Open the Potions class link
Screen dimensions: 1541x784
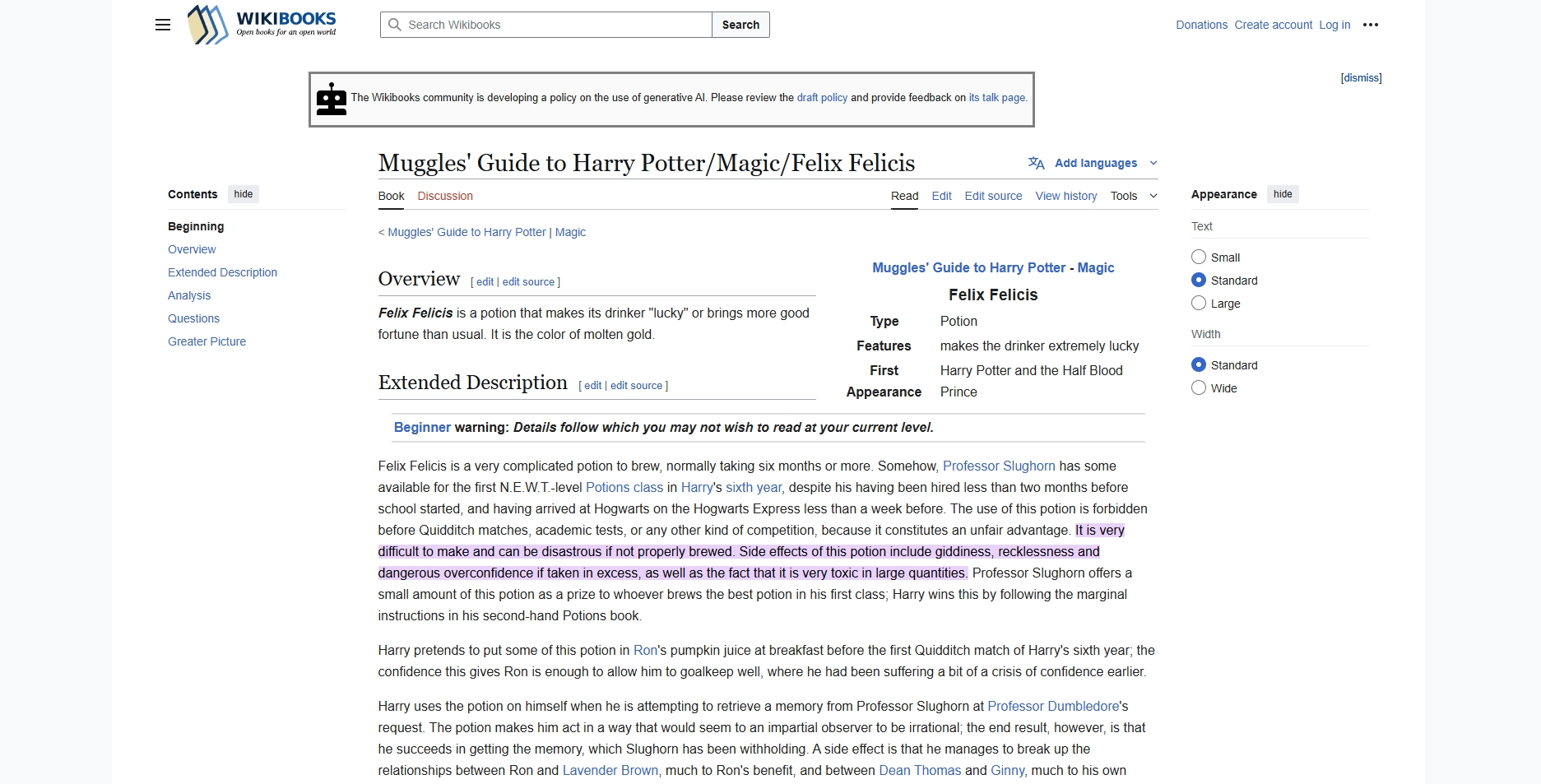(624, 487)
